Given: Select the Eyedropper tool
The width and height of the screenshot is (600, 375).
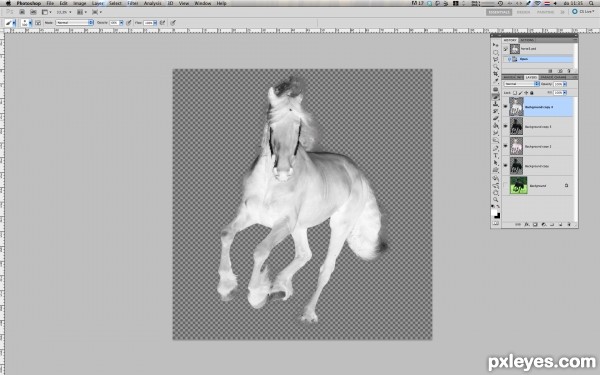Looking at the screenshot, I should [x=496, y=81].
